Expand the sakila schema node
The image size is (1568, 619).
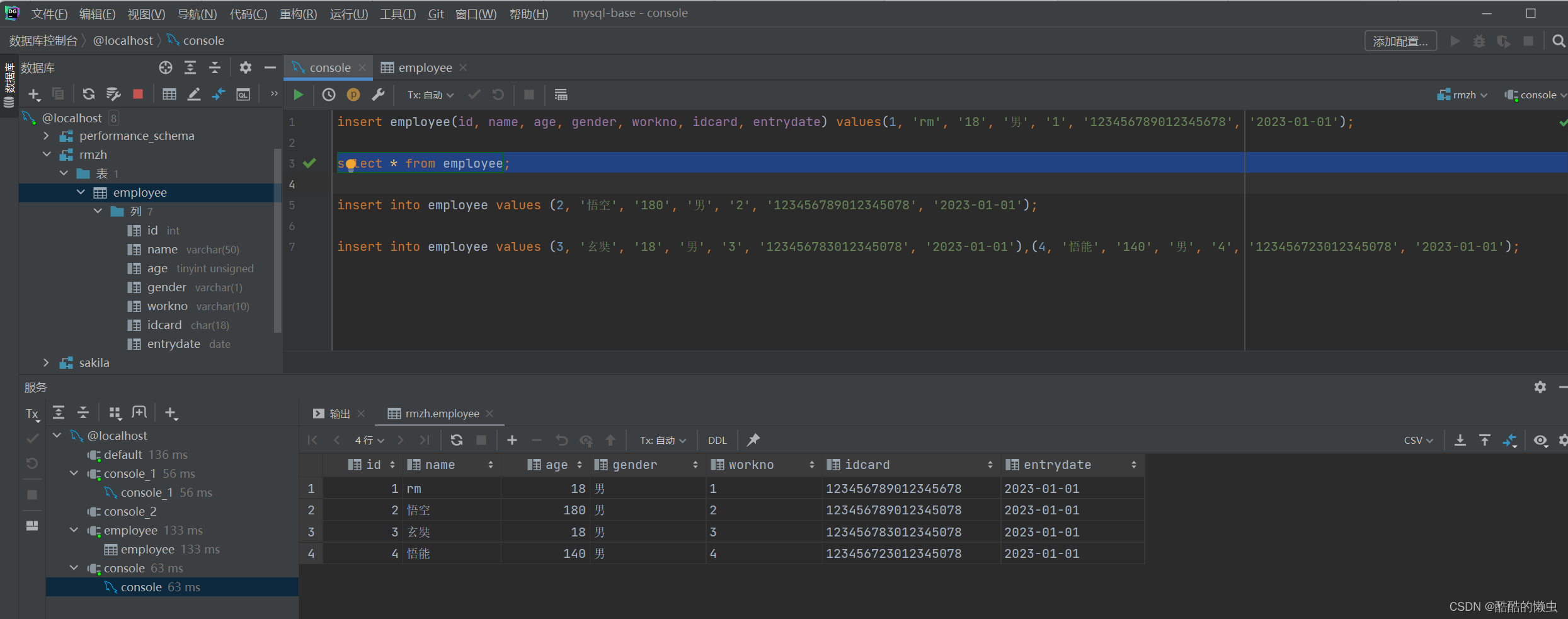(46, 362)
